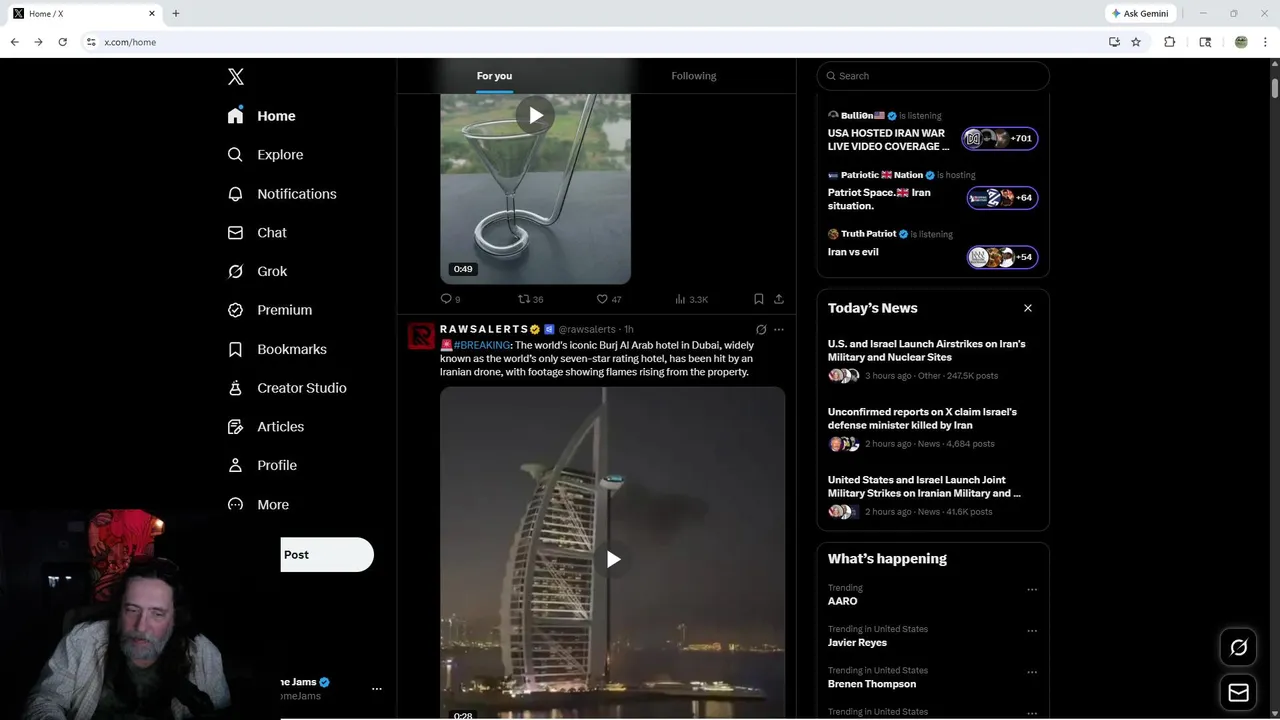
Task: Open the +64 listeners badge
Action: (1003, 198)
